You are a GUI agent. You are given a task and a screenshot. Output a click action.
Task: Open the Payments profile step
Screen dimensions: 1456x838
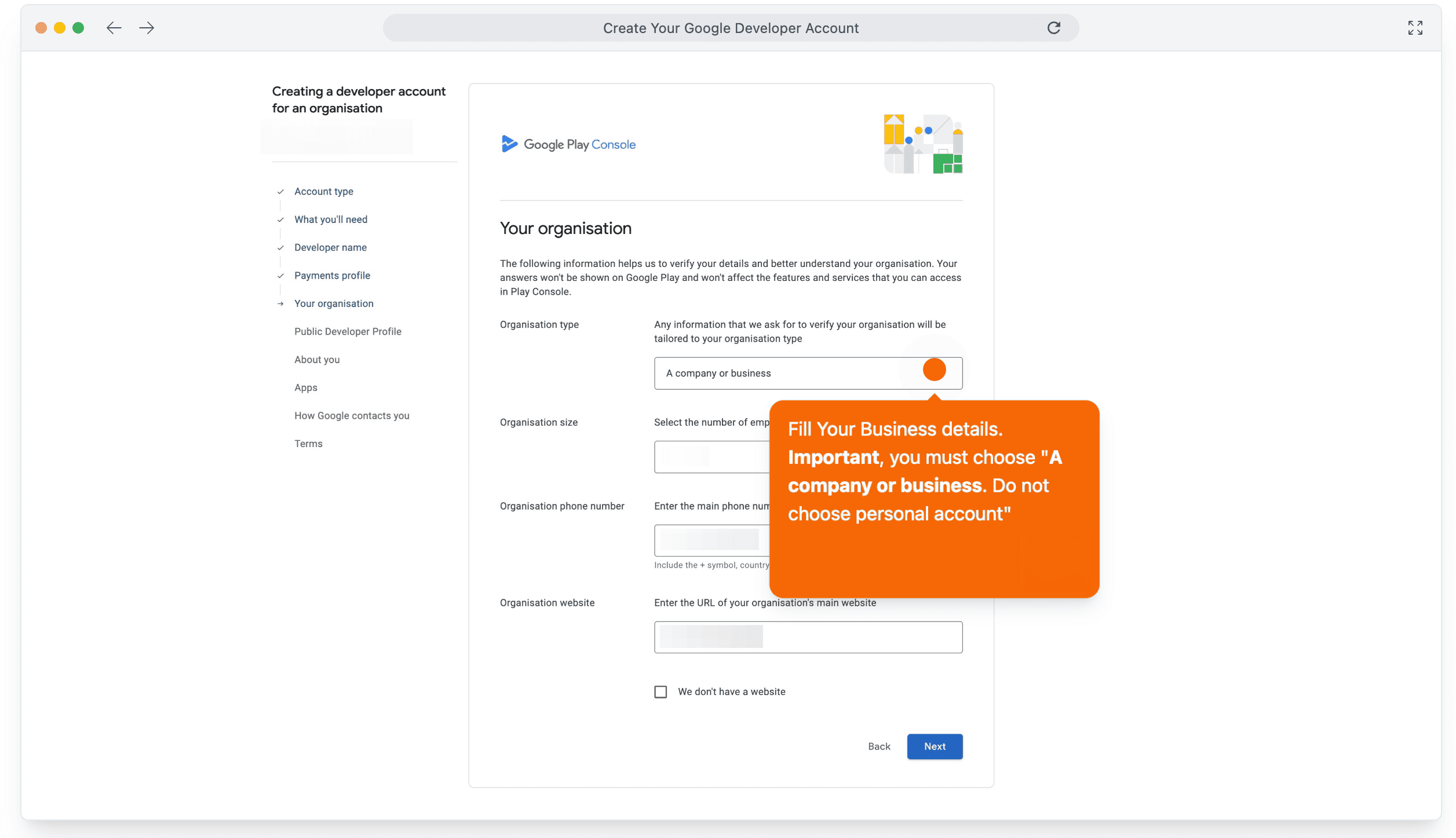pyautogui.click(x=332, y=276)
